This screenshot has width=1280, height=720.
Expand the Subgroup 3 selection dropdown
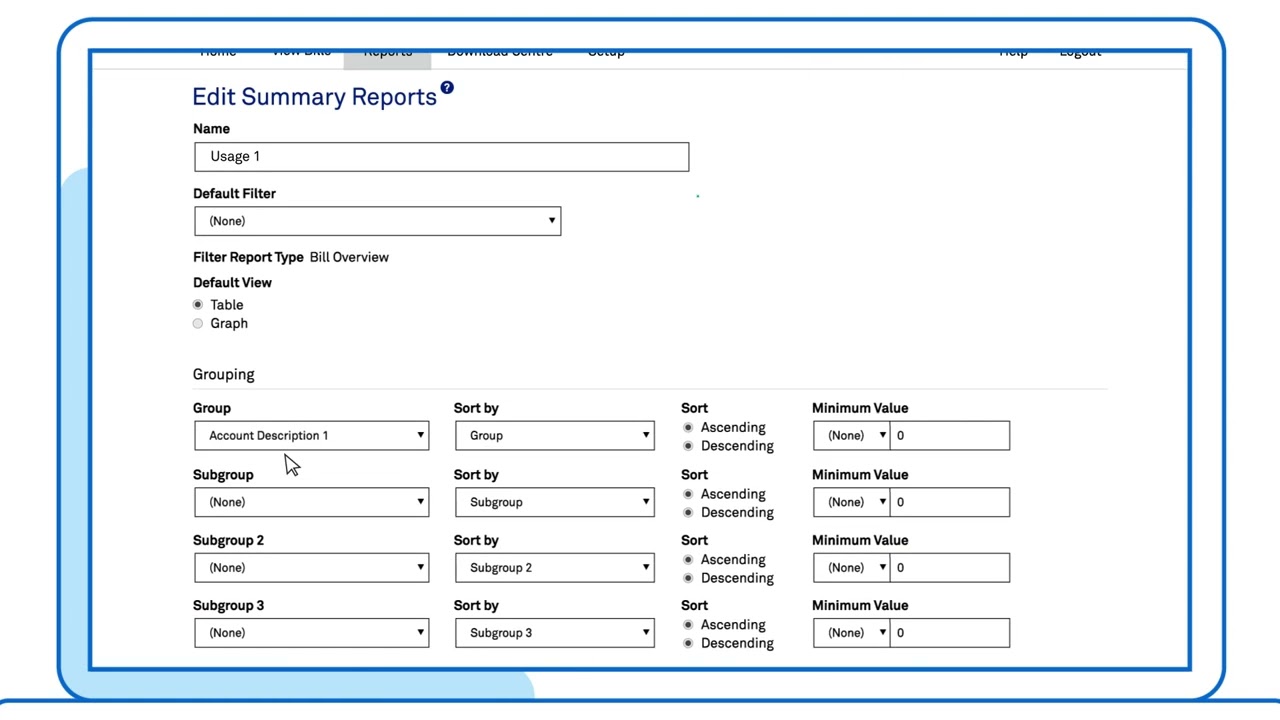[x=311, y=633]
